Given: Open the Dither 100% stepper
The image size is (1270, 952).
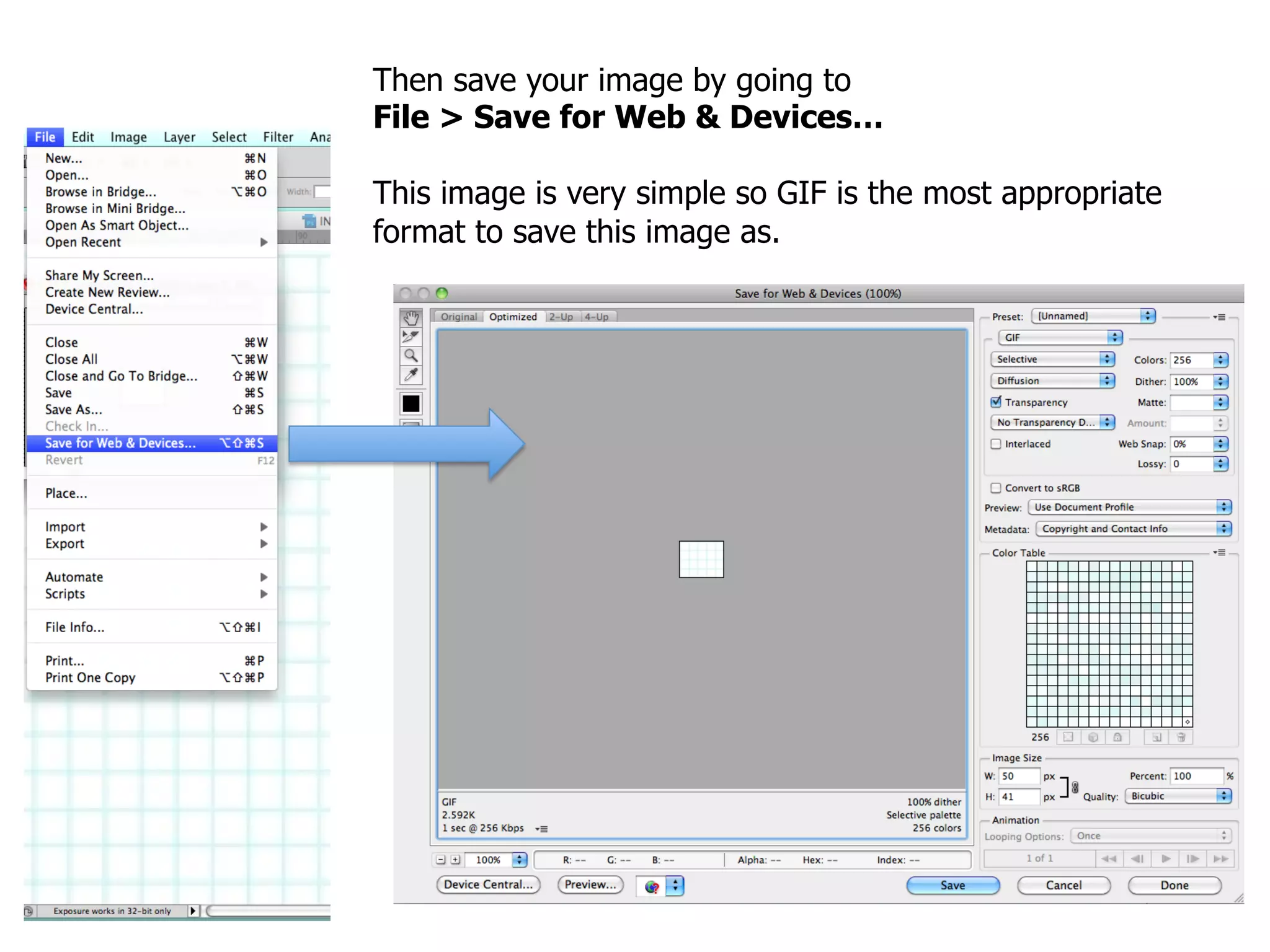Looking at the screenshot, I should pyautogui.click(x=1220, y=381).
